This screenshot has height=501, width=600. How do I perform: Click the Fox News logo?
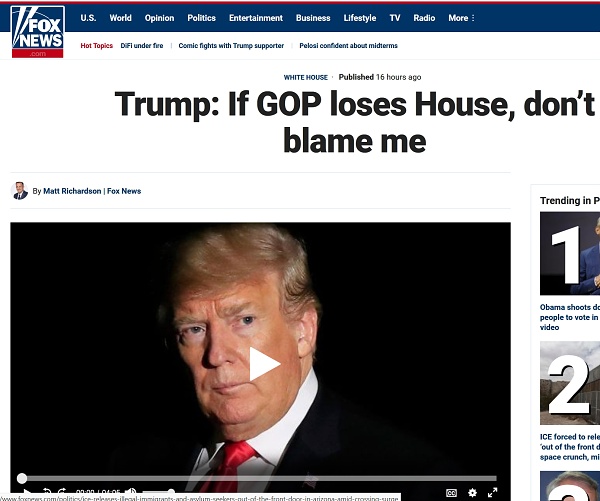click(38, 32)
